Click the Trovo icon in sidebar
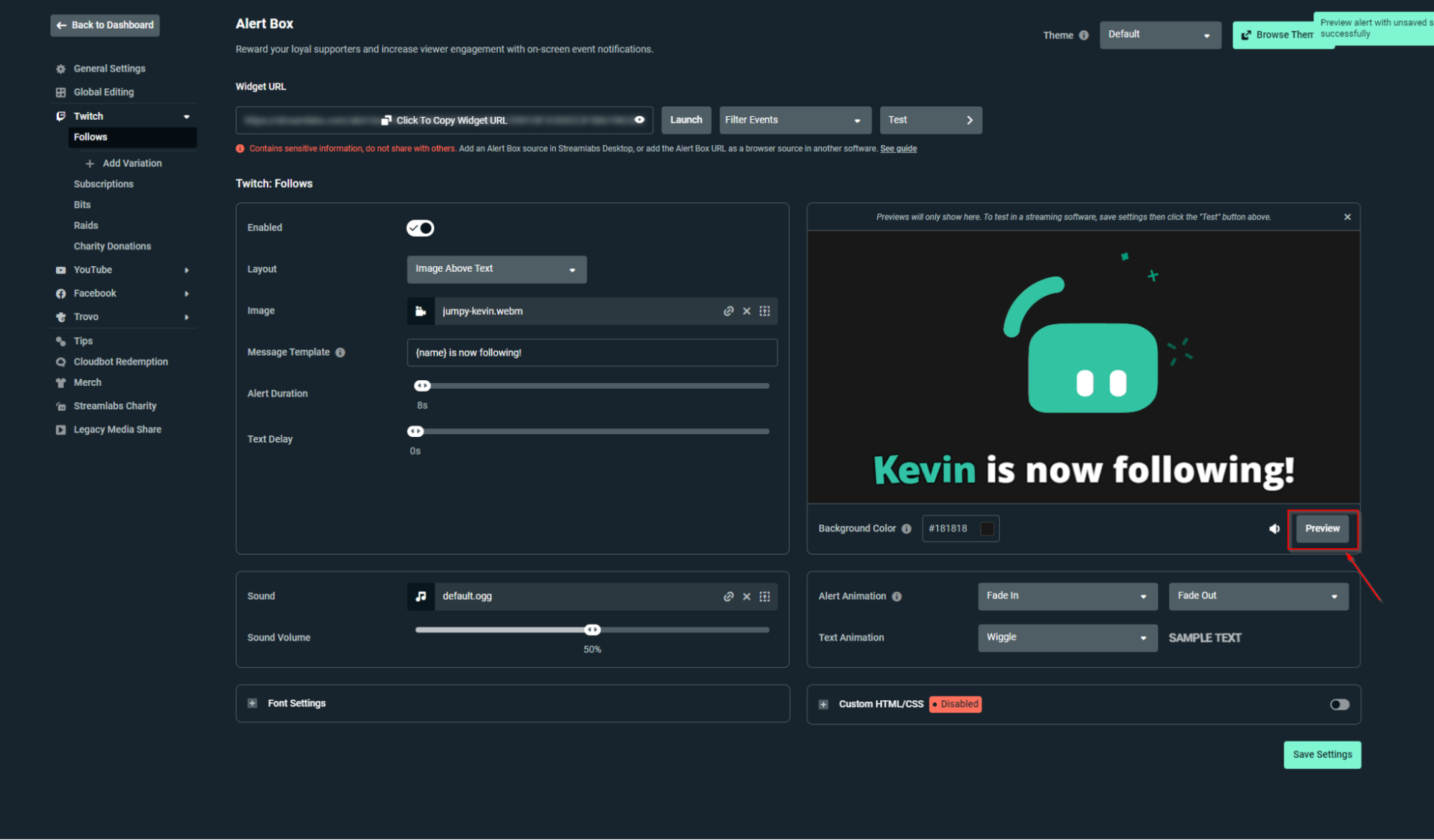The width and height of the screenshot is (1434, 840). pyautogui.click(x=60, y=317)
